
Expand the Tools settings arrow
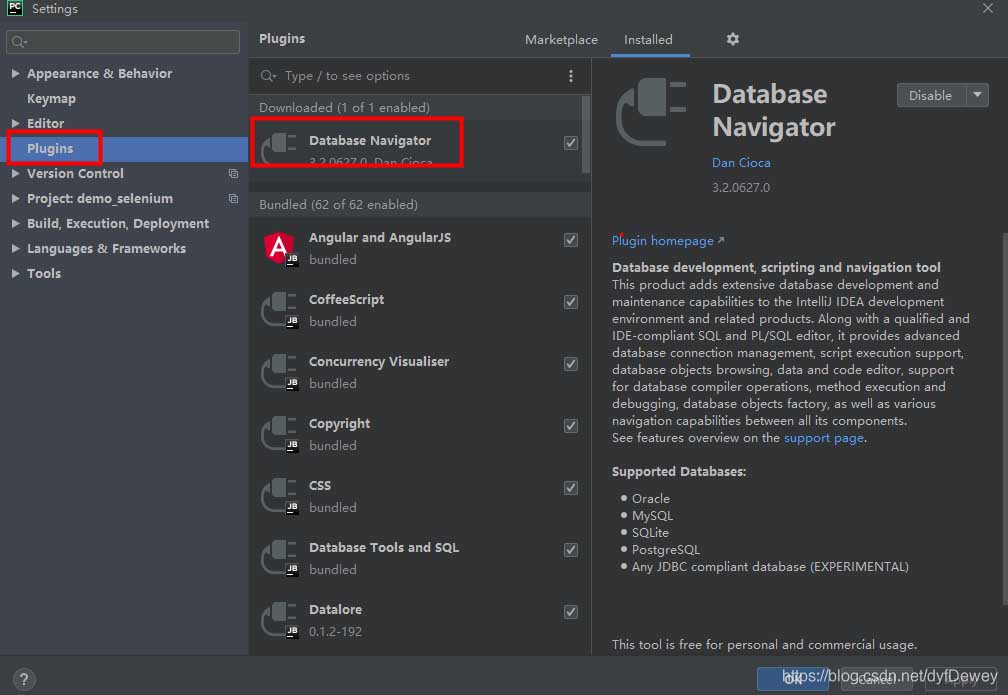[x=15, y=273]
